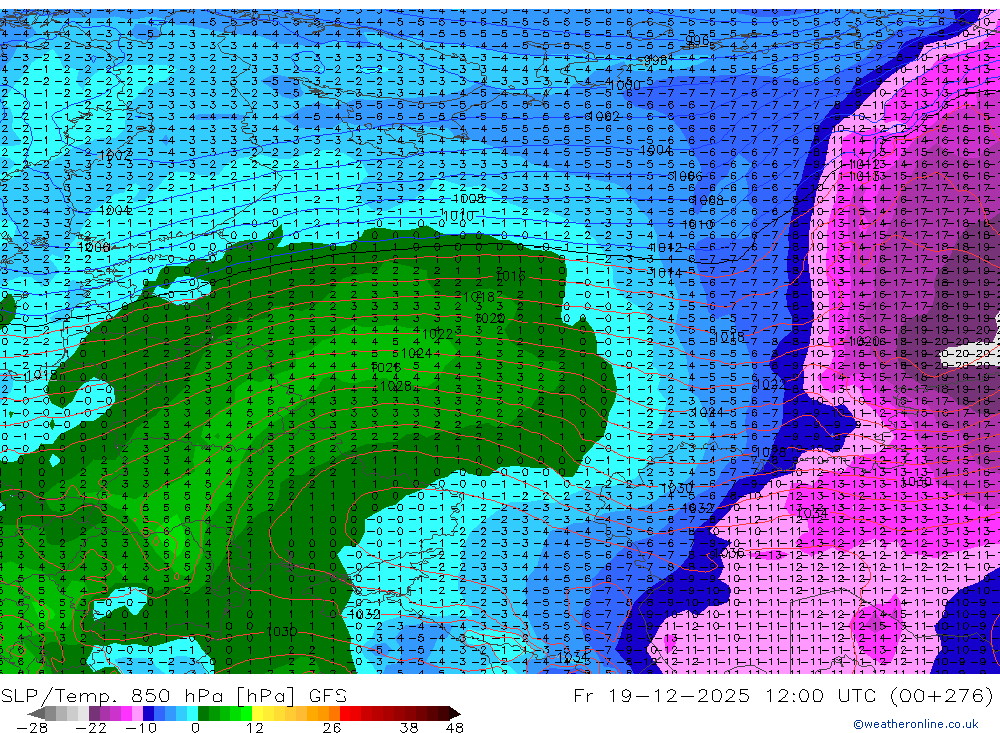Screen dimensions: 1000x733
Task: Click the '1016' isobar label
Action: (x=510, y=276)
